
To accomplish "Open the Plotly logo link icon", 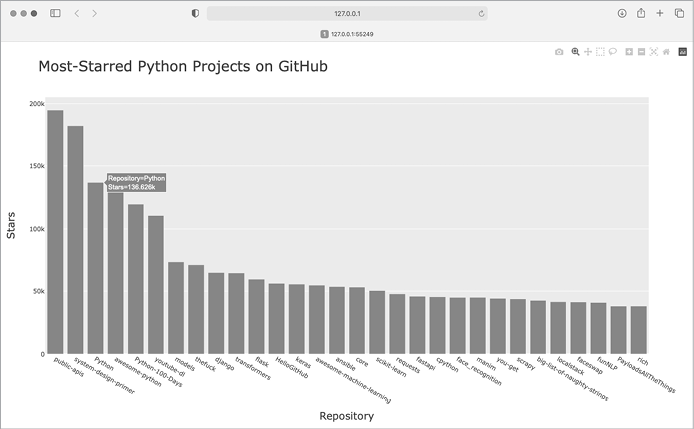I will [x=682, y=52].
